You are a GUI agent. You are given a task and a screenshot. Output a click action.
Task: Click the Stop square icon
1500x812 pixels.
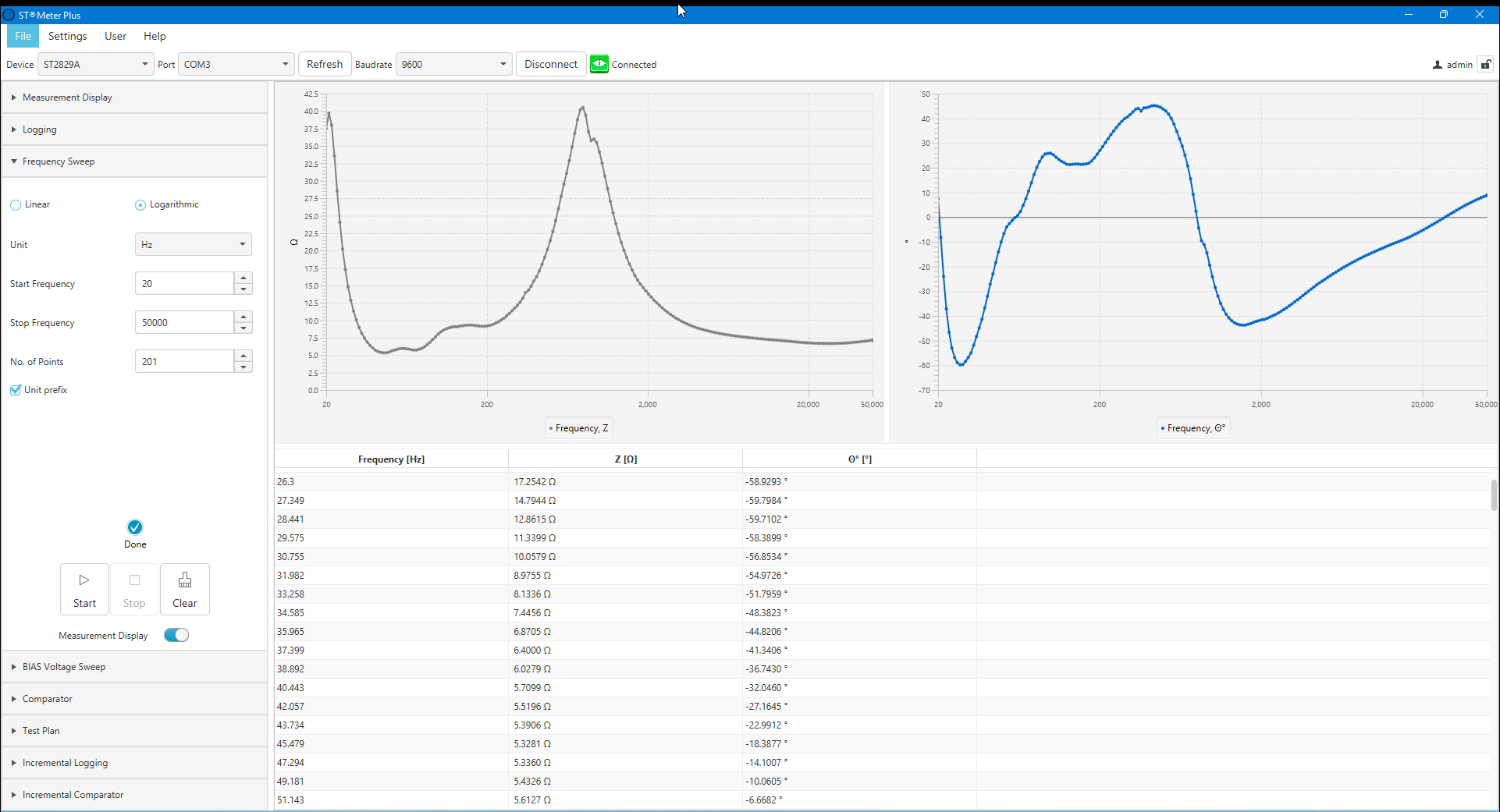click(x=134, y=580)
